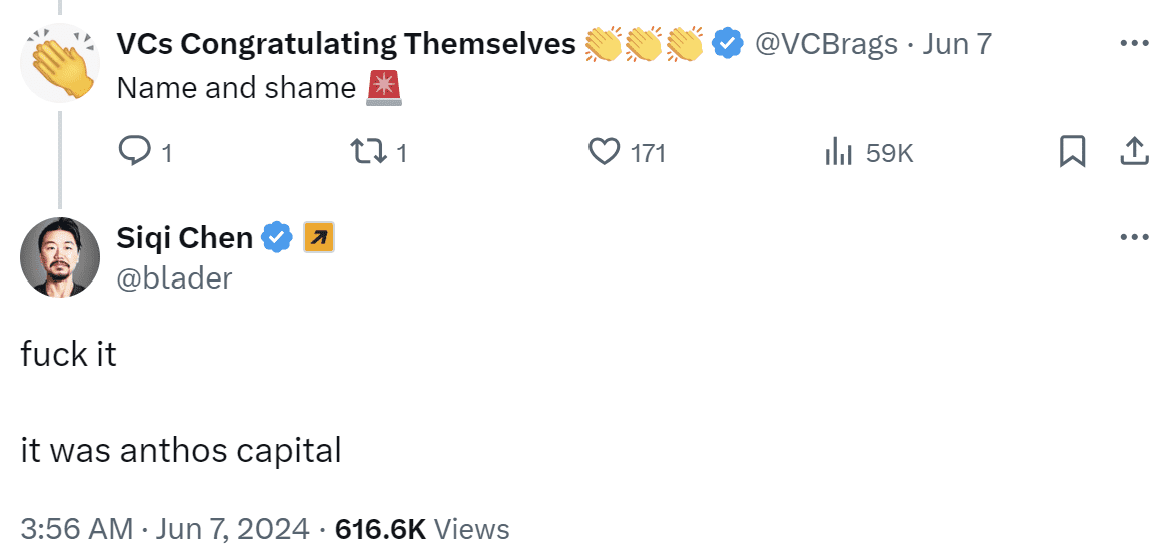Open Siqi Chen's profile photo
This screenshot has width=1174, height=560.
60,257
